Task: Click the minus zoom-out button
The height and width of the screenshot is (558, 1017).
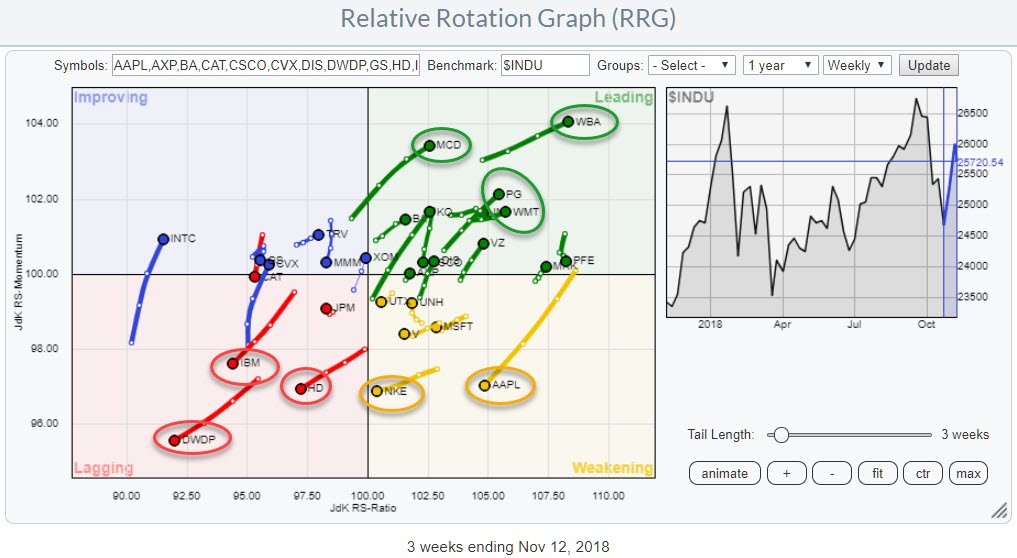Action: pyautogui.click(x=832, y=474)
